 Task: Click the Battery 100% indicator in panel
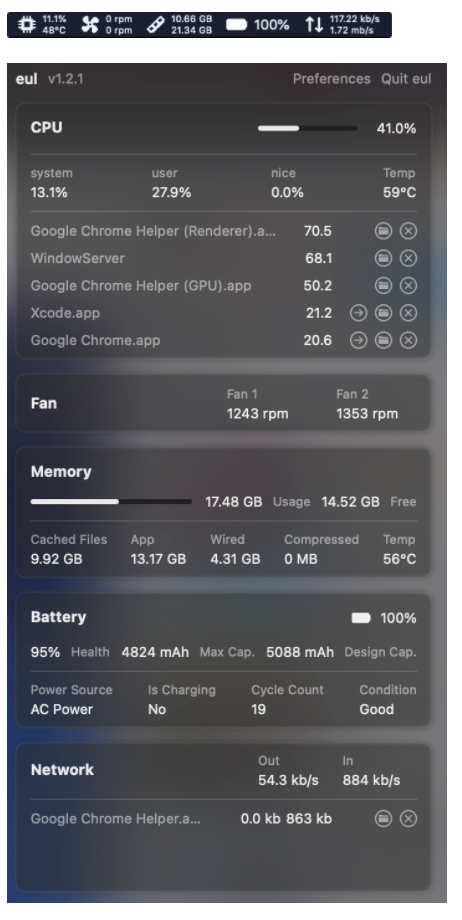coord(384,618)
